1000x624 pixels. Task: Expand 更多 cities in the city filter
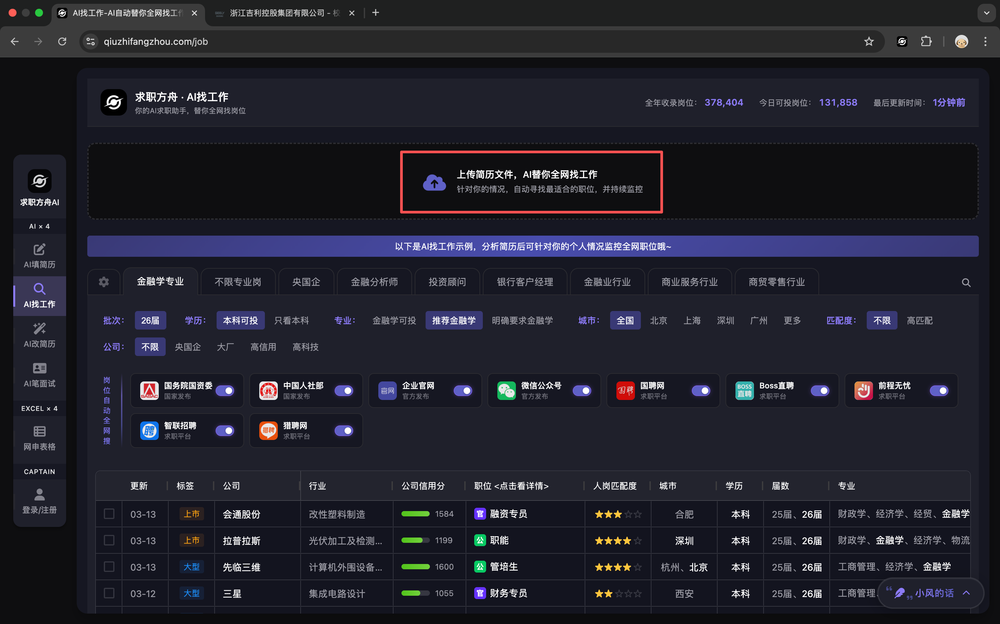coord(792,321)
